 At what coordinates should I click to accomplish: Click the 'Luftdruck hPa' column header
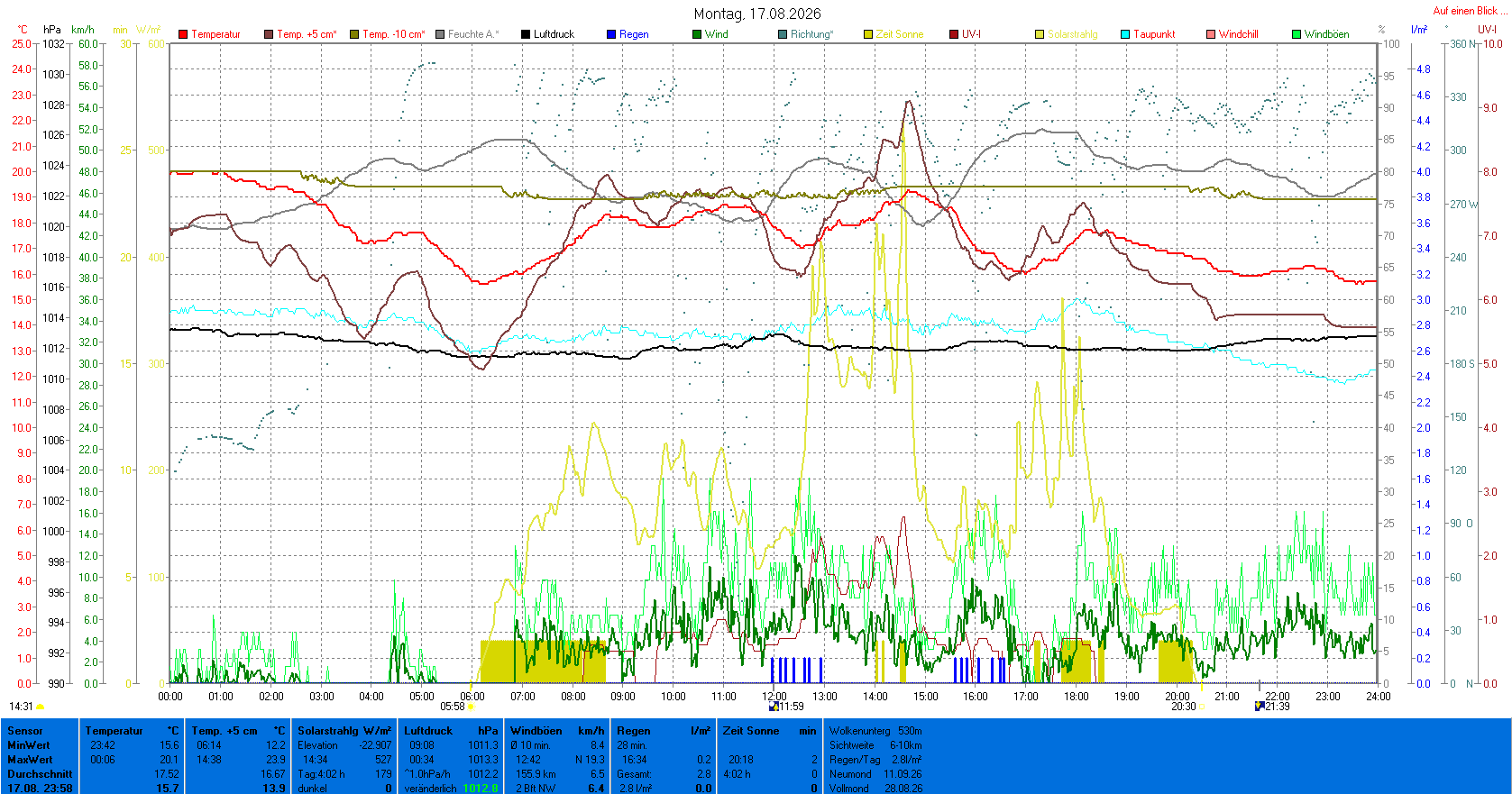tap(451, 731)
